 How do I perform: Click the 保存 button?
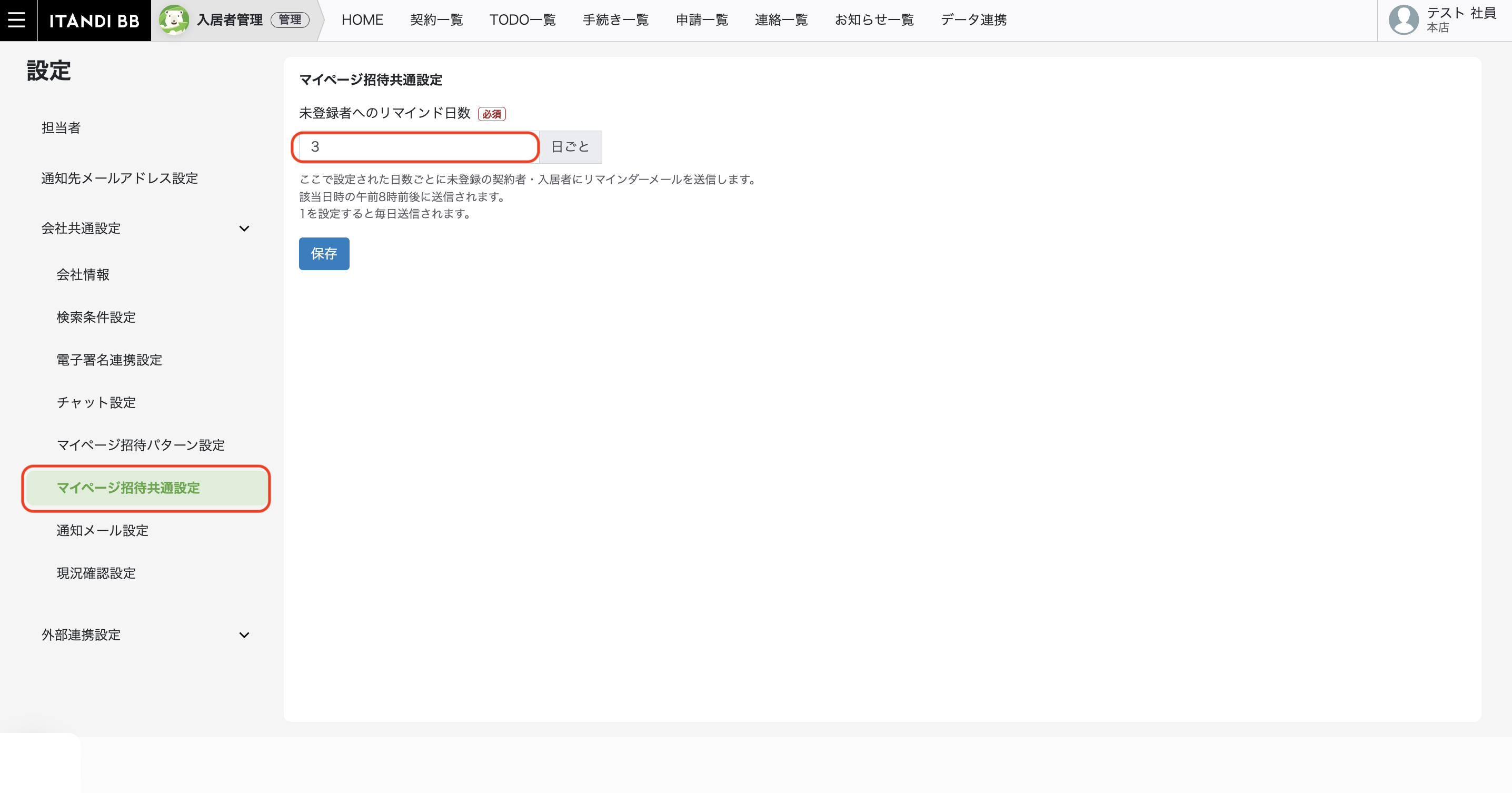[324, 254]
